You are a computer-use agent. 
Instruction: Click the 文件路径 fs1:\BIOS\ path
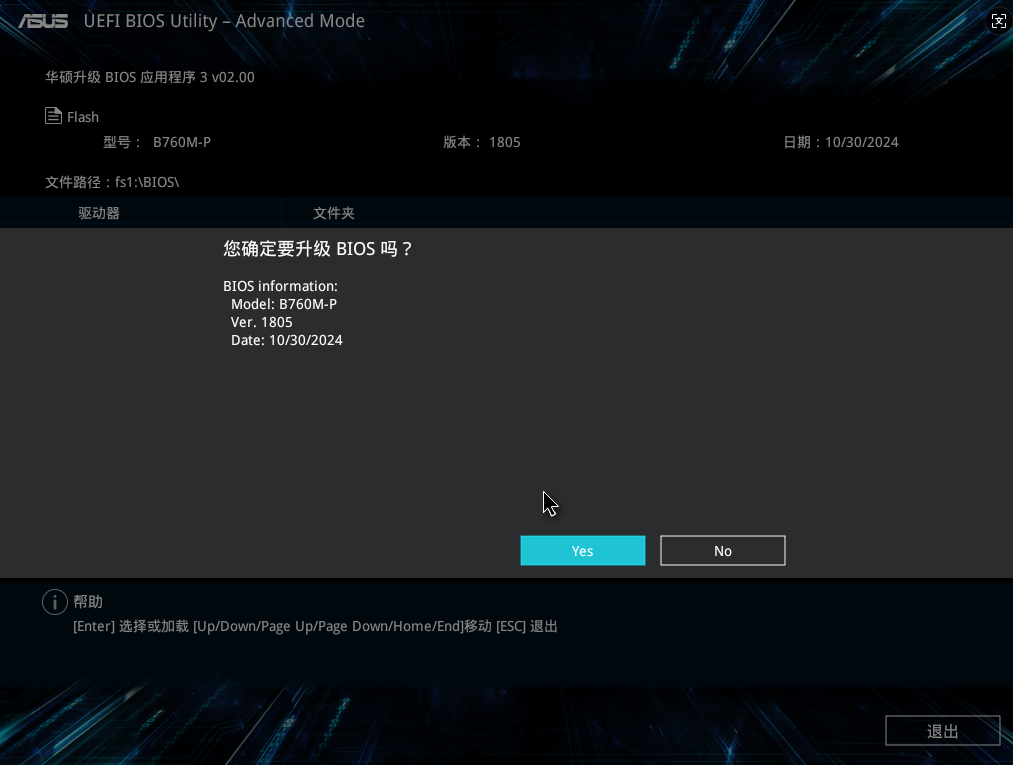pos(112,182)
